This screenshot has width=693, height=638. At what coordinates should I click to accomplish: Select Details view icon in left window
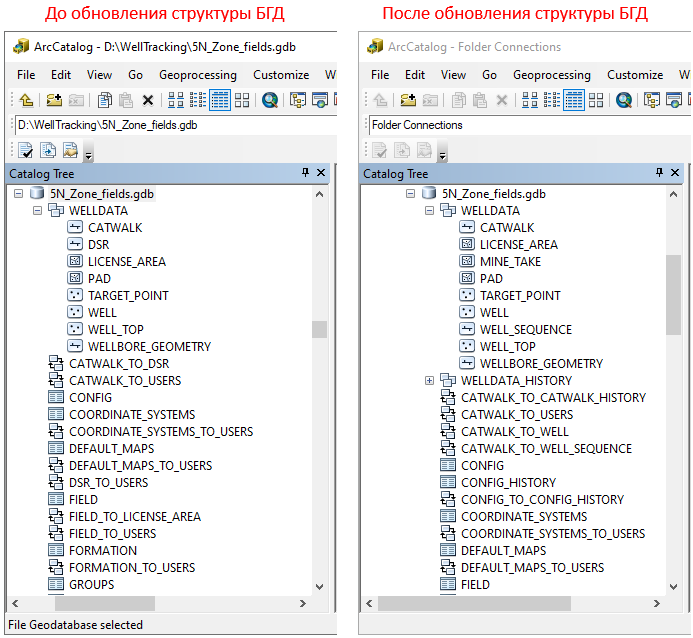pyautogui.click(x=220, y=100)
